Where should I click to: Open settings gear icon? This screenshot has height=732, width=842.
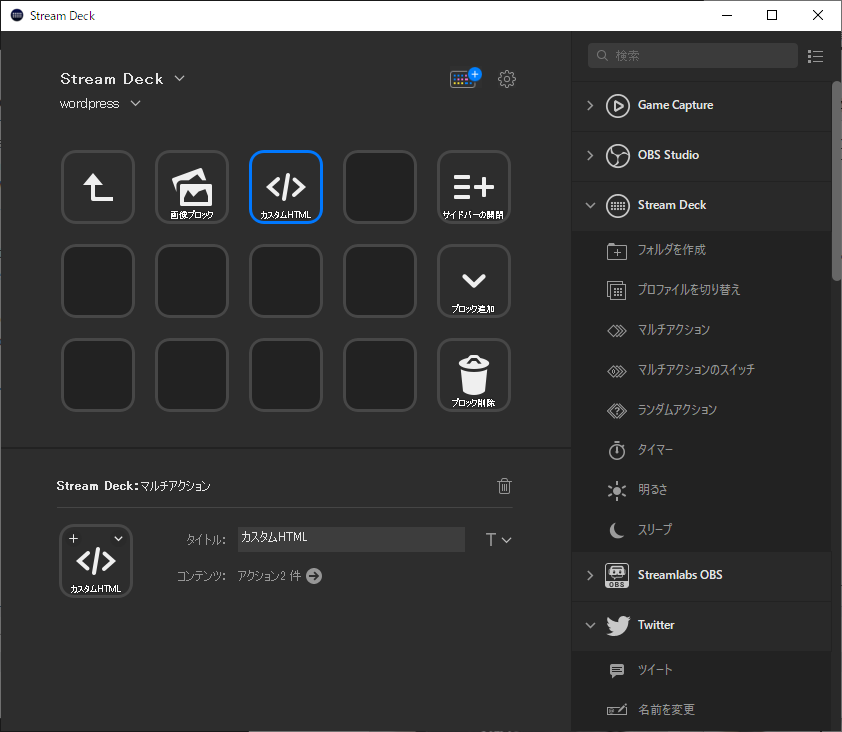(x=506, y=79)
